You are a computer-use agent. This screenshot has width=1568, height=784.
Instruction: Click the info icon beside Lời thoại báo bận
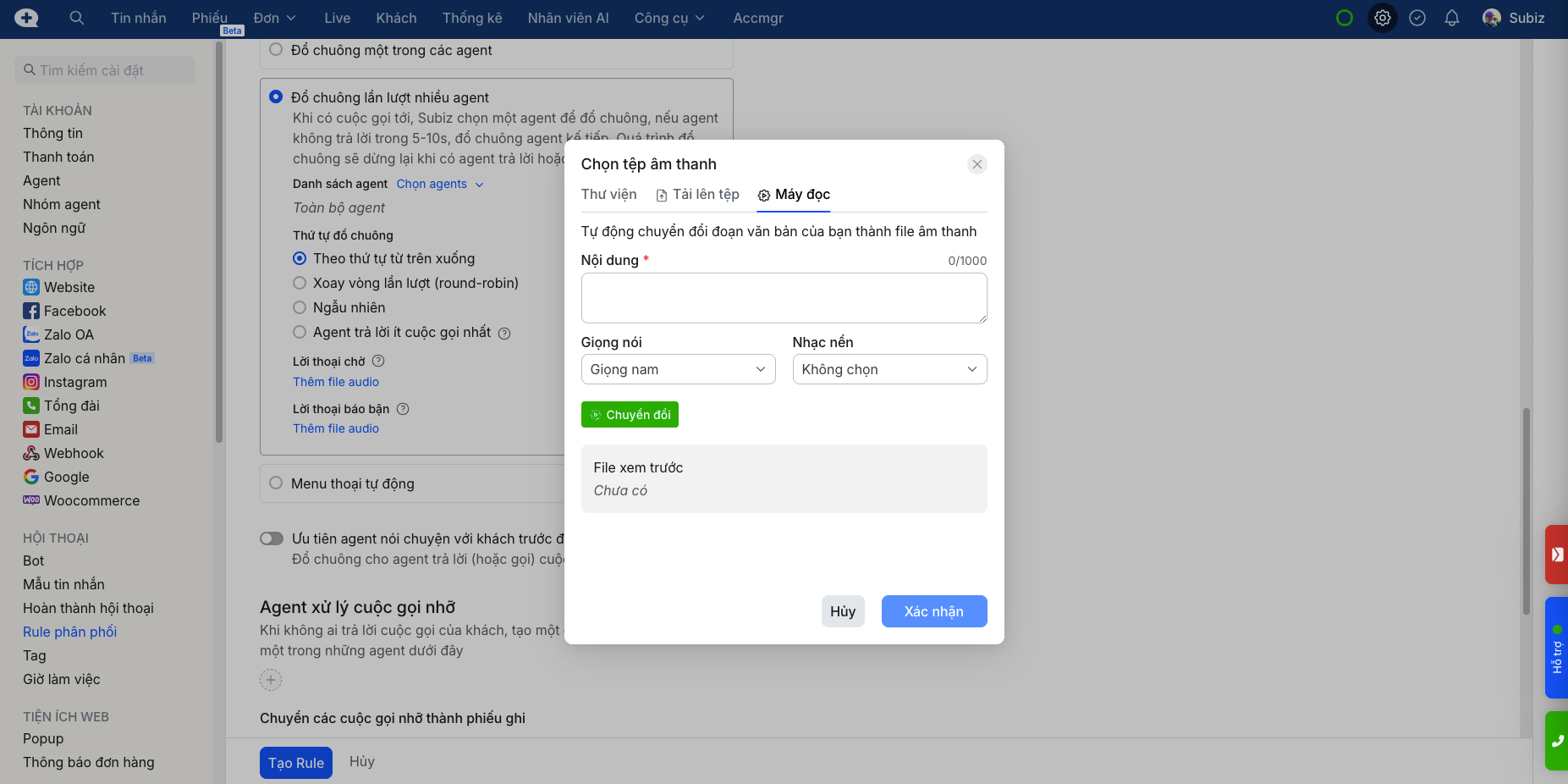click(x=403, y=409)
